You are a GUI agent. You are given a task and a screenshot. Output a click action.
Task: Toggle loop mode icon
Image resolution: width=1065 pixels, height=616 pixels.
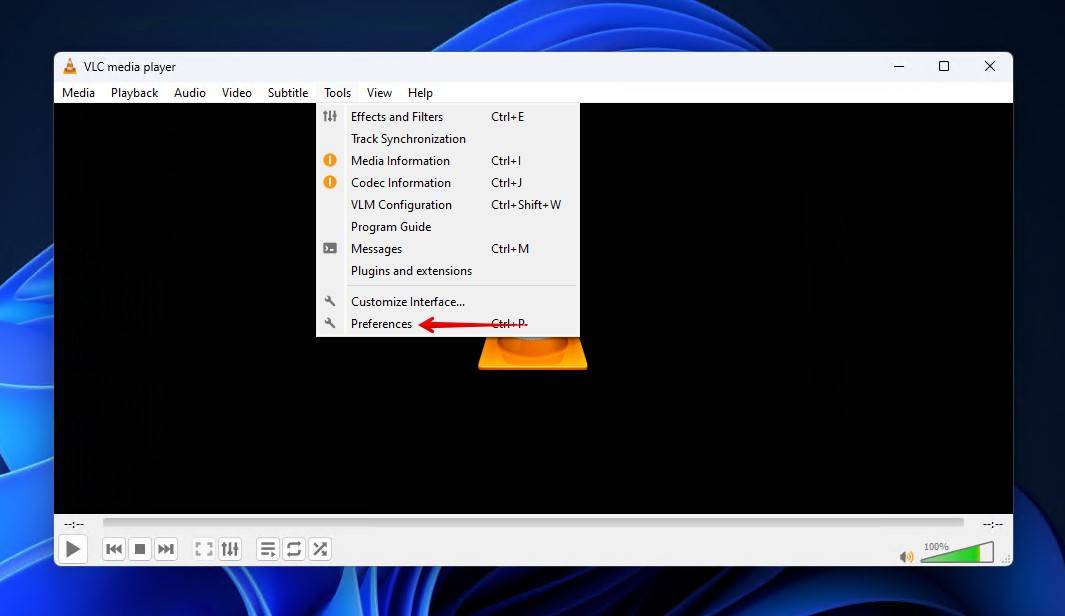pos(293,549)
